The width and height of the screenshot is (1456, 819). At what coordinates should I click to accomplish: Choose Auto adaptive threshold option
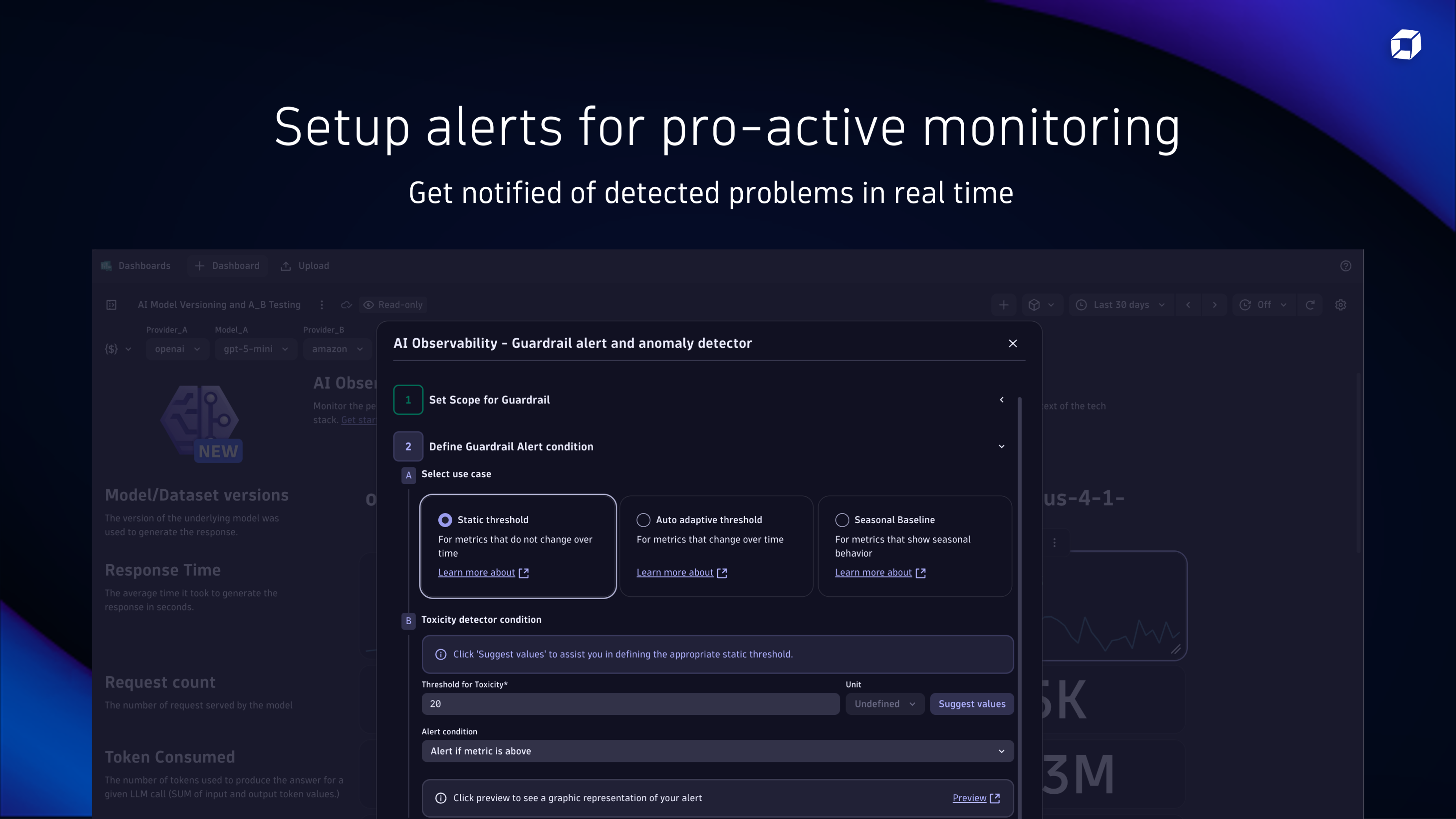click(x=643, y=519)
